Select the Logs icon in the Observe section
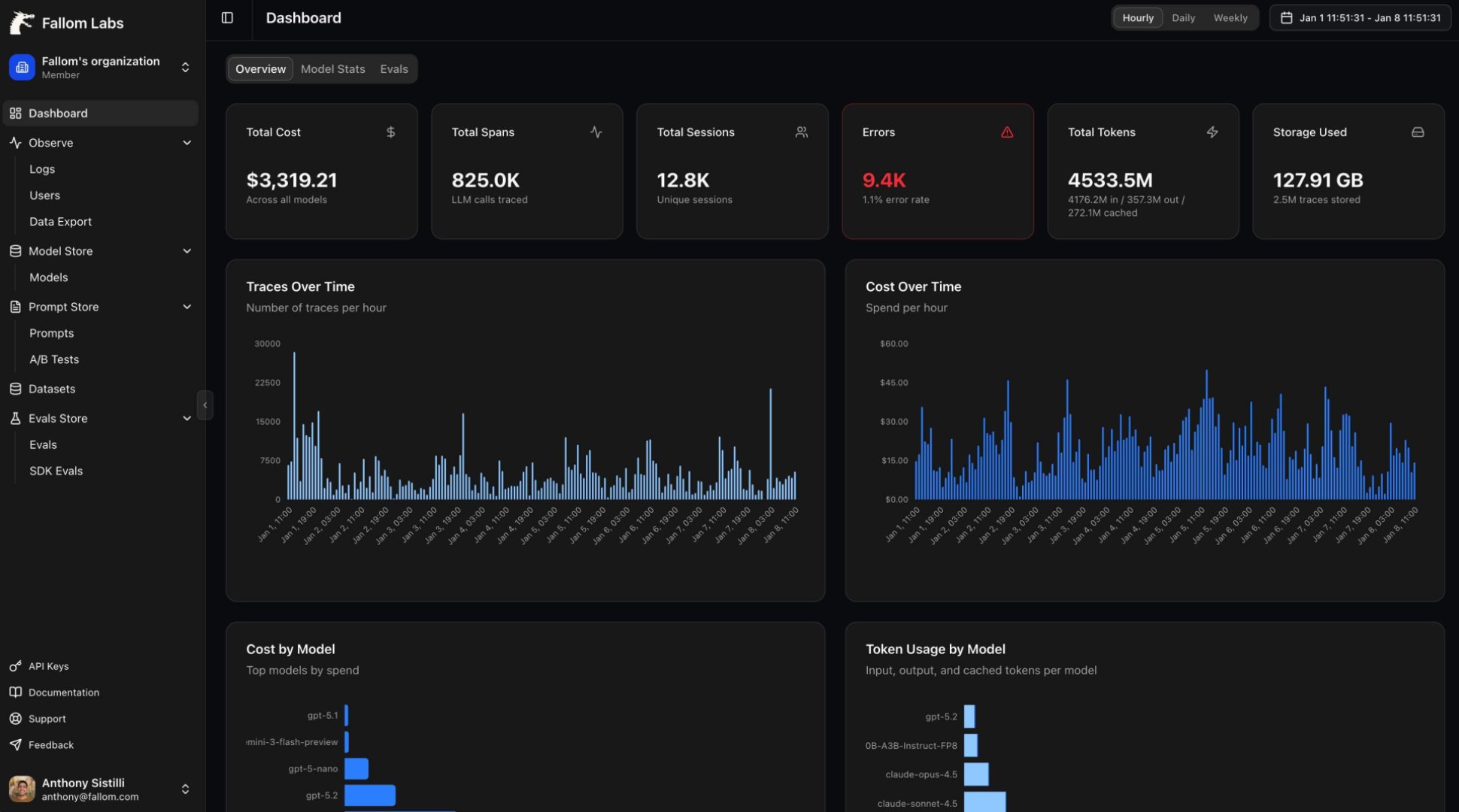Viewport: 1459px width, 812px height. [x=42, y=169]
